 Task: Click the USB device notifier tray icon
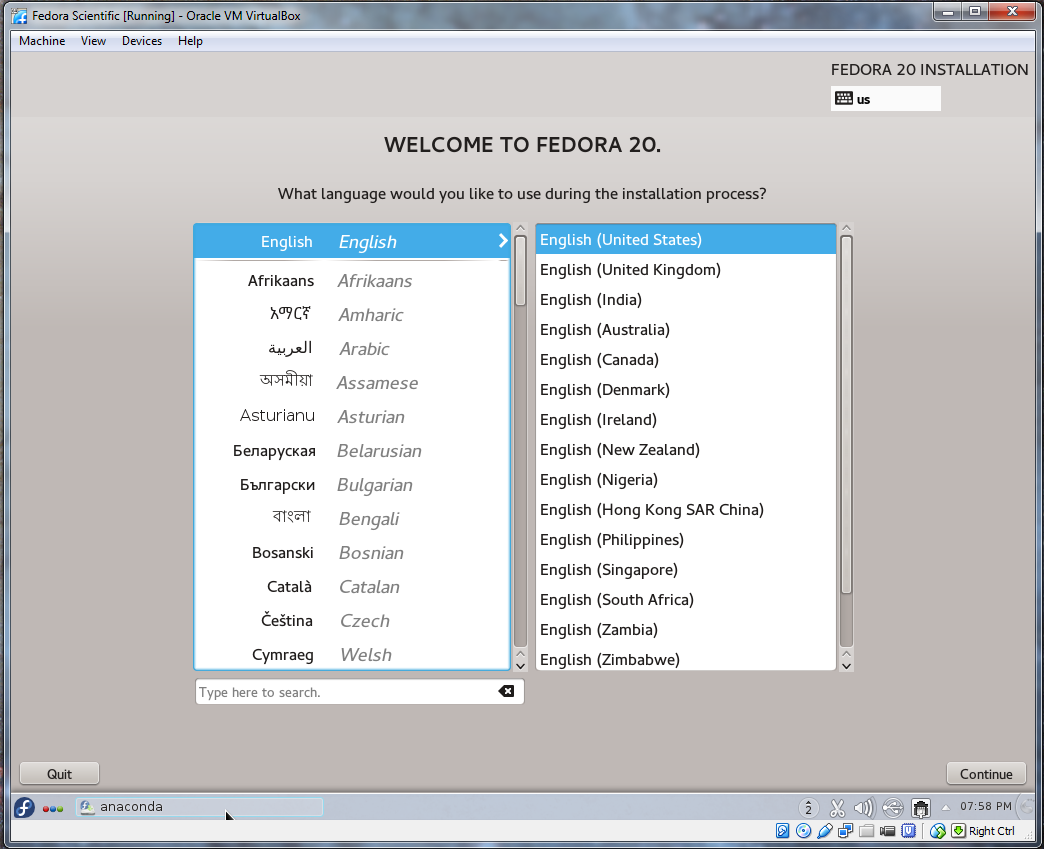click(893, 808)
